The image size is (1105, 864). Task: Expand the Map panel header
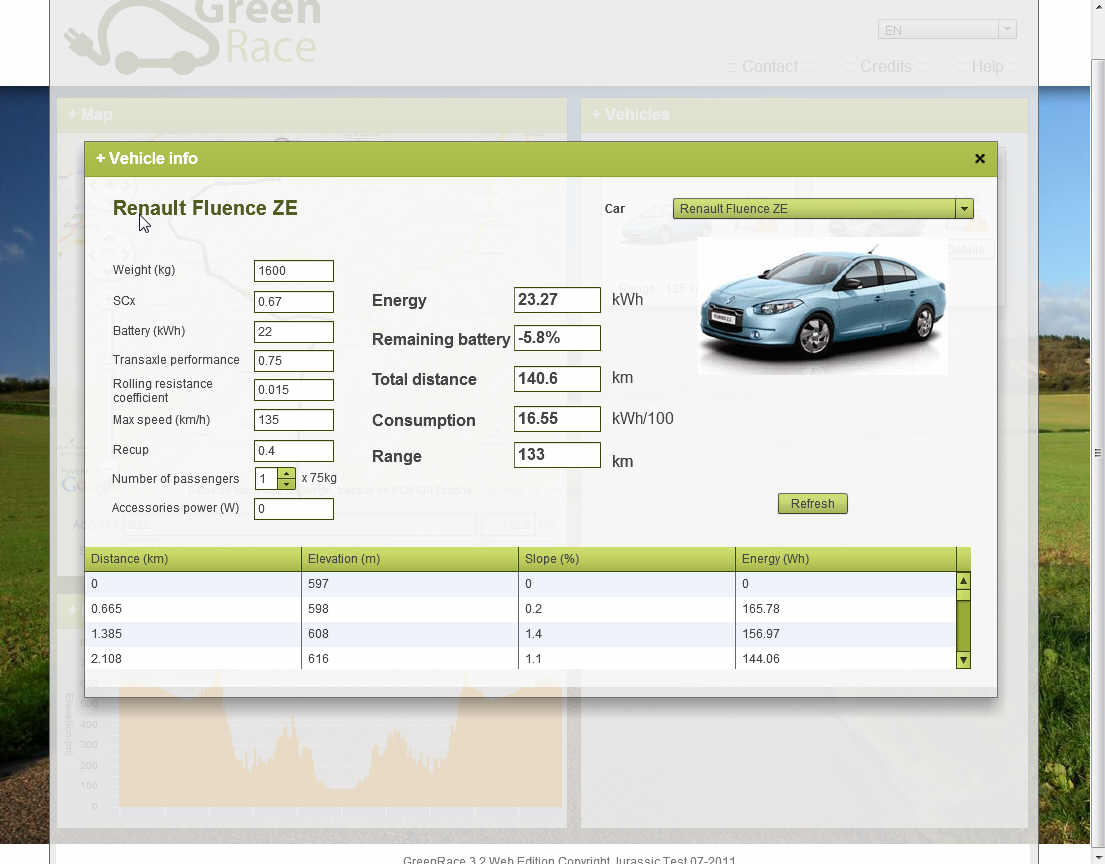pos(311,115)
